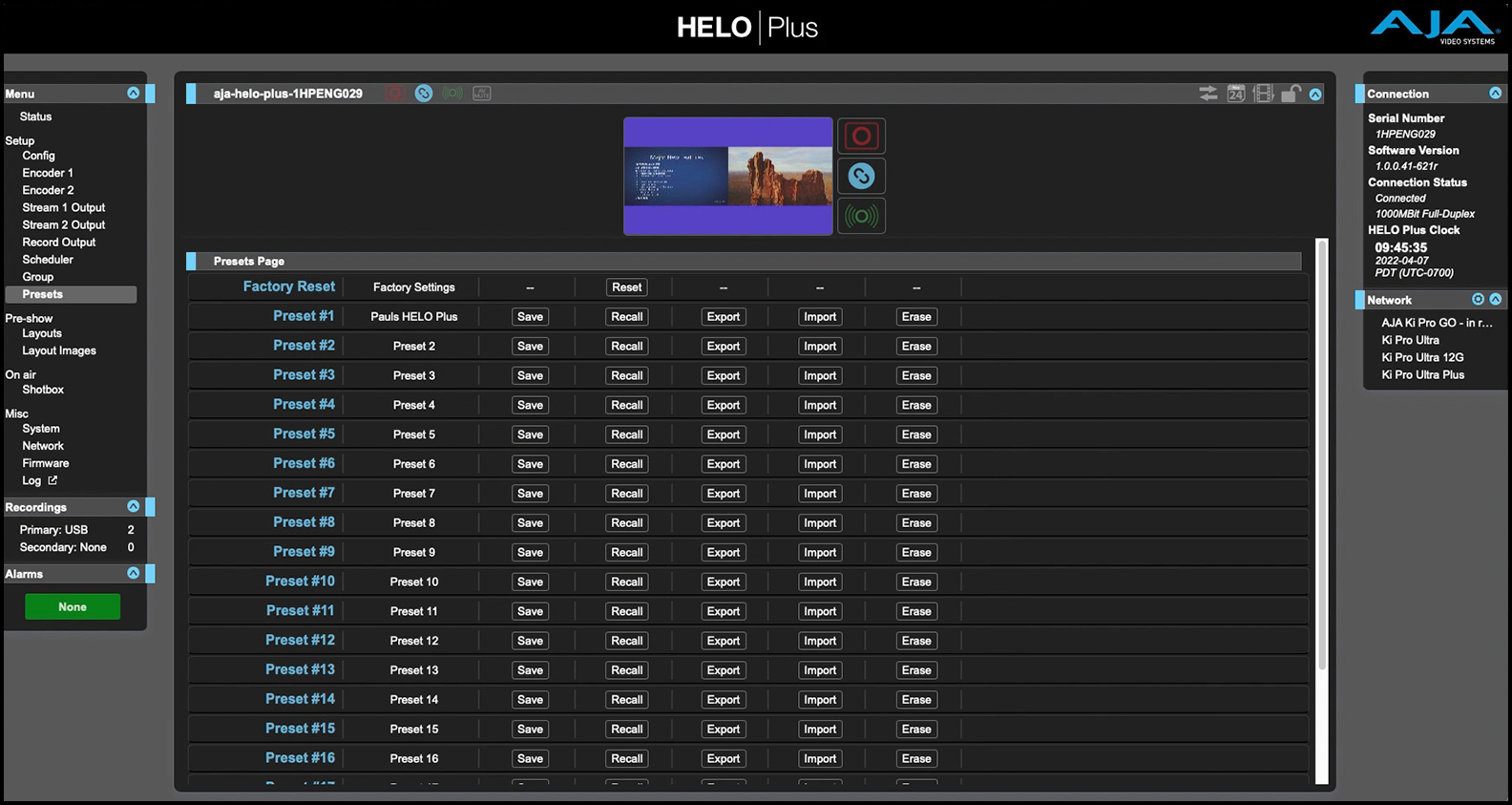Collapse the Recordings panel
This screenshot has height=805, width=1512.
(134, 507)
